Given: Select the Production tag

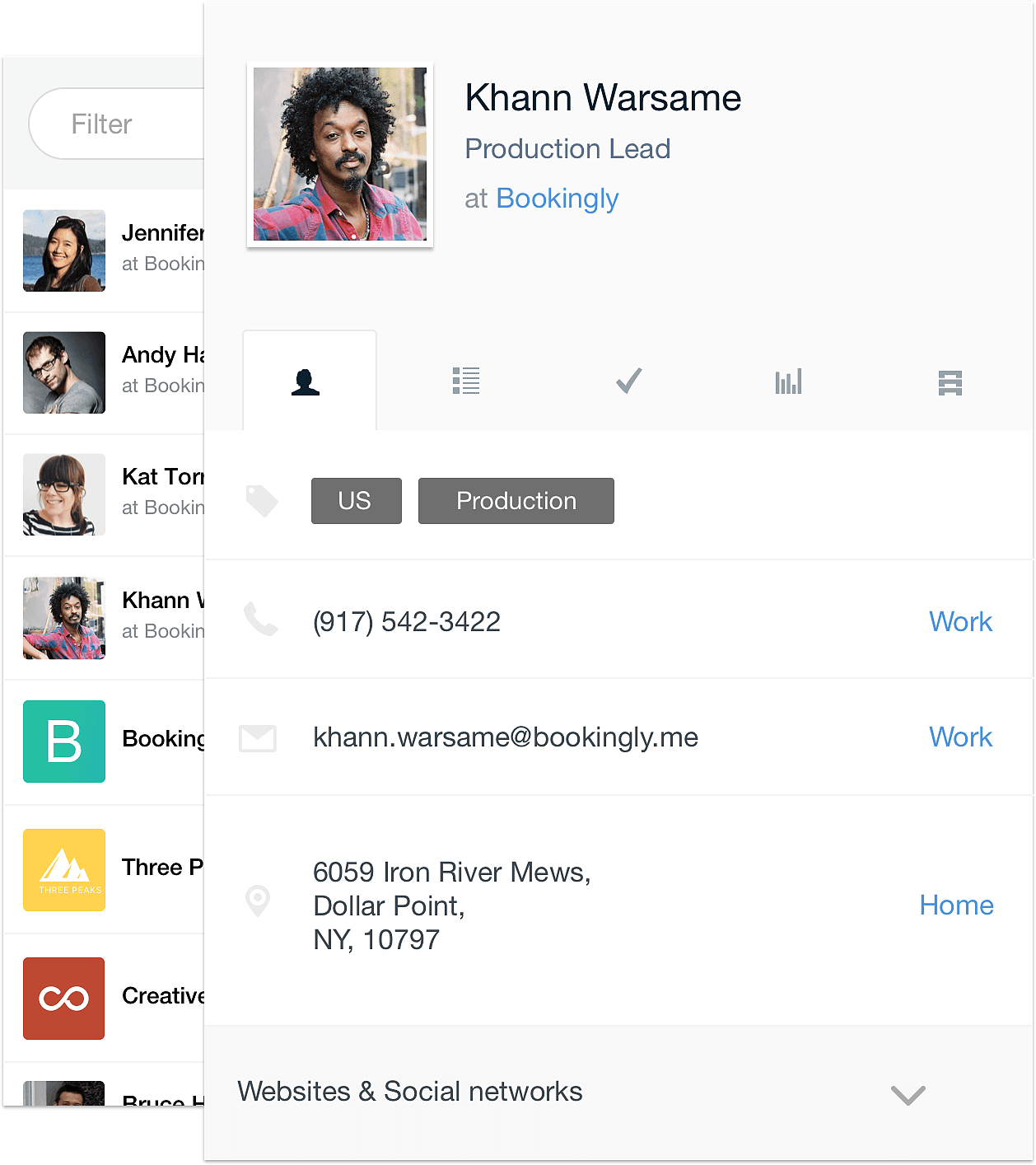Looking at the screenshot, I should tap(516, 501).
